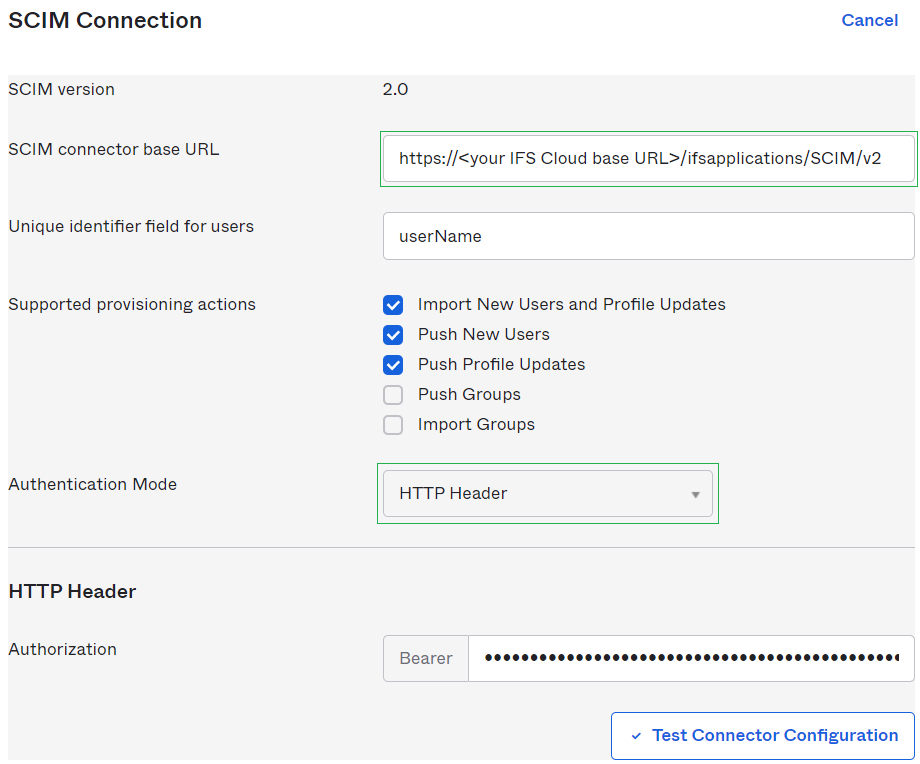The width and height of the screenshot is (920, 764).
Task: Click the HTTP Header section heading
Action: coord(72,591)
